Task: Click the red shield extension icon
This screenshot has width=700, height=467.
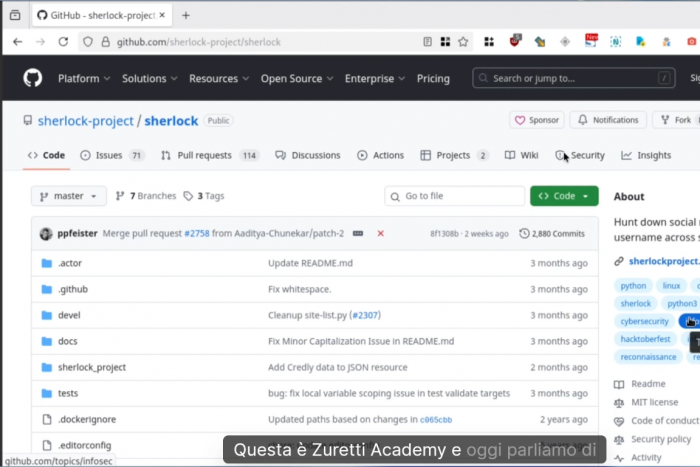Action: (x=515, y=41)
